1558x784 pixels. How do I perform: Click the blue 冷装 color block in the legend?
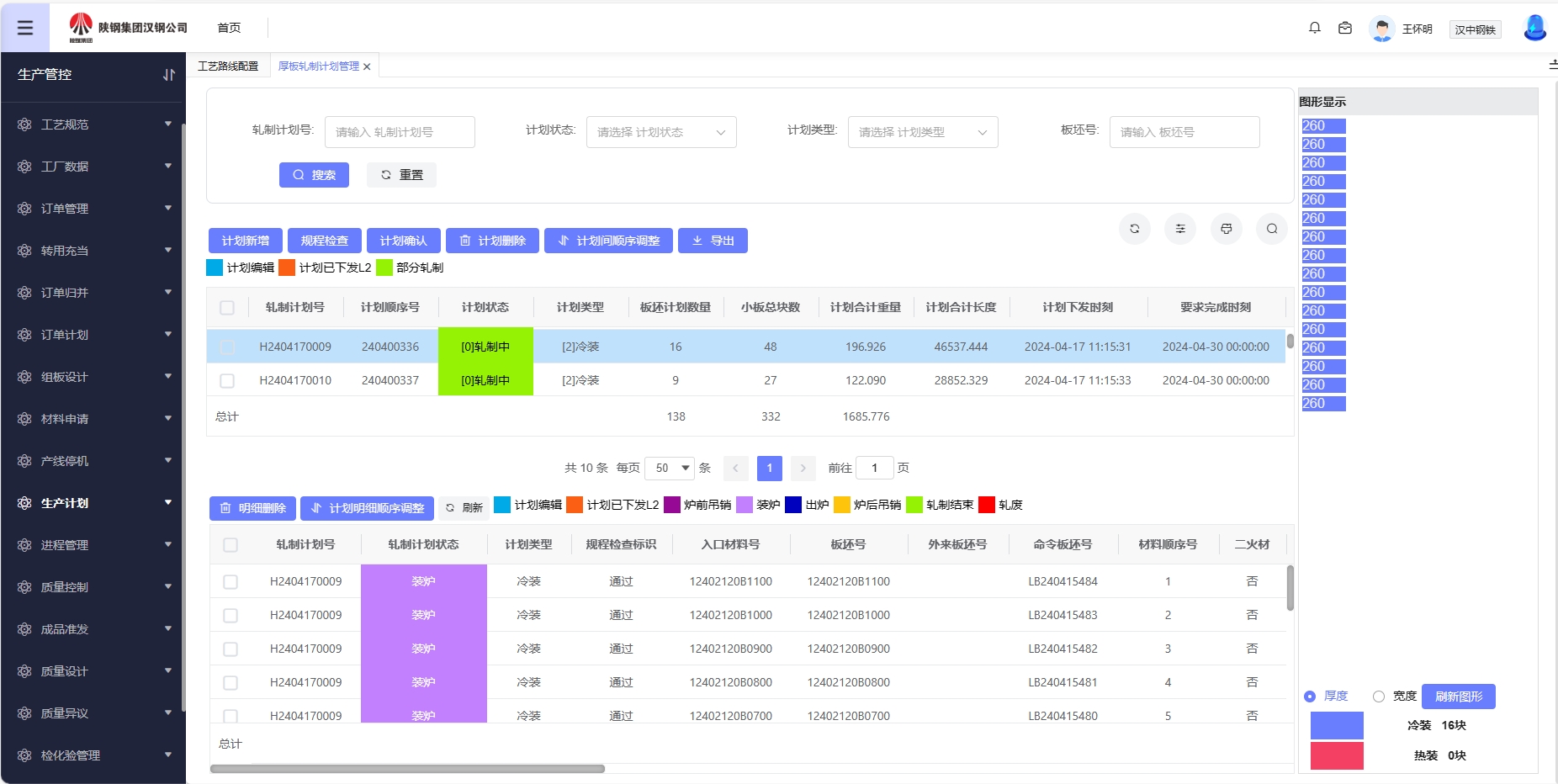(x=1336, y=724)
